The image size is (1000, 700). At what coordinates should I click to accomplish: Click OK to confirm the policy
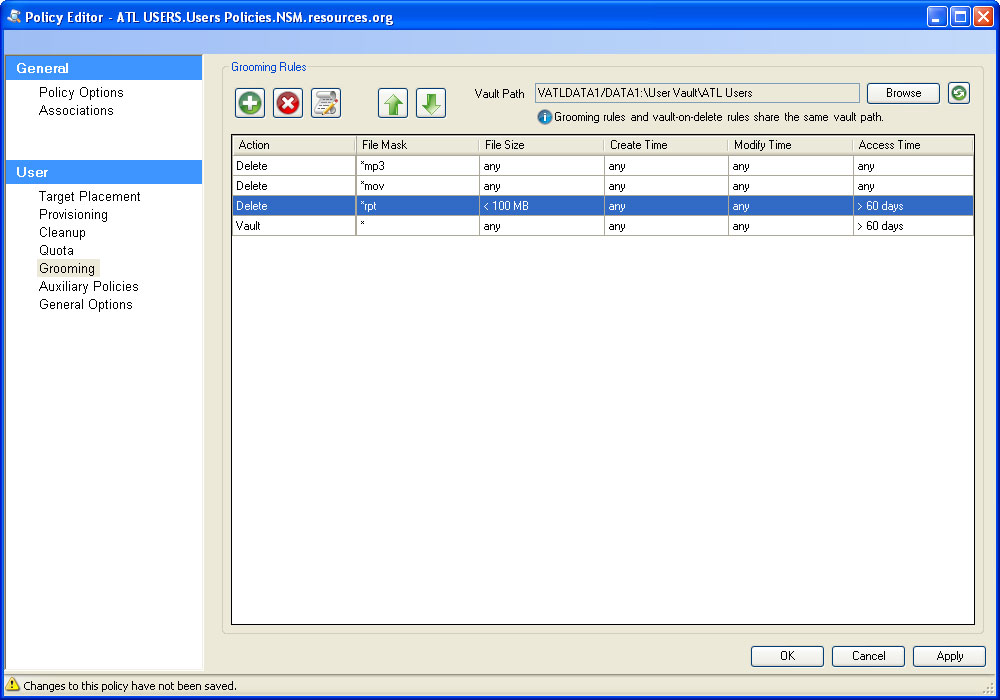787,656
